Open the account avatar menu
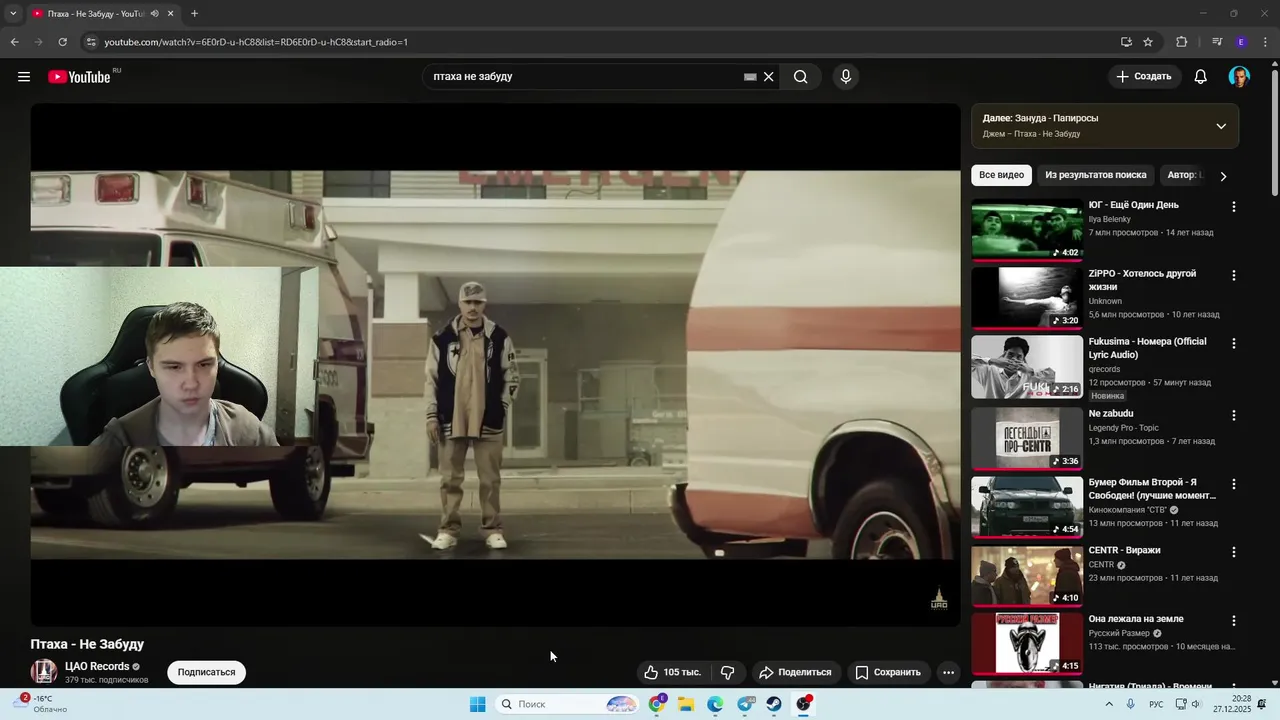 pos(1239,77)
